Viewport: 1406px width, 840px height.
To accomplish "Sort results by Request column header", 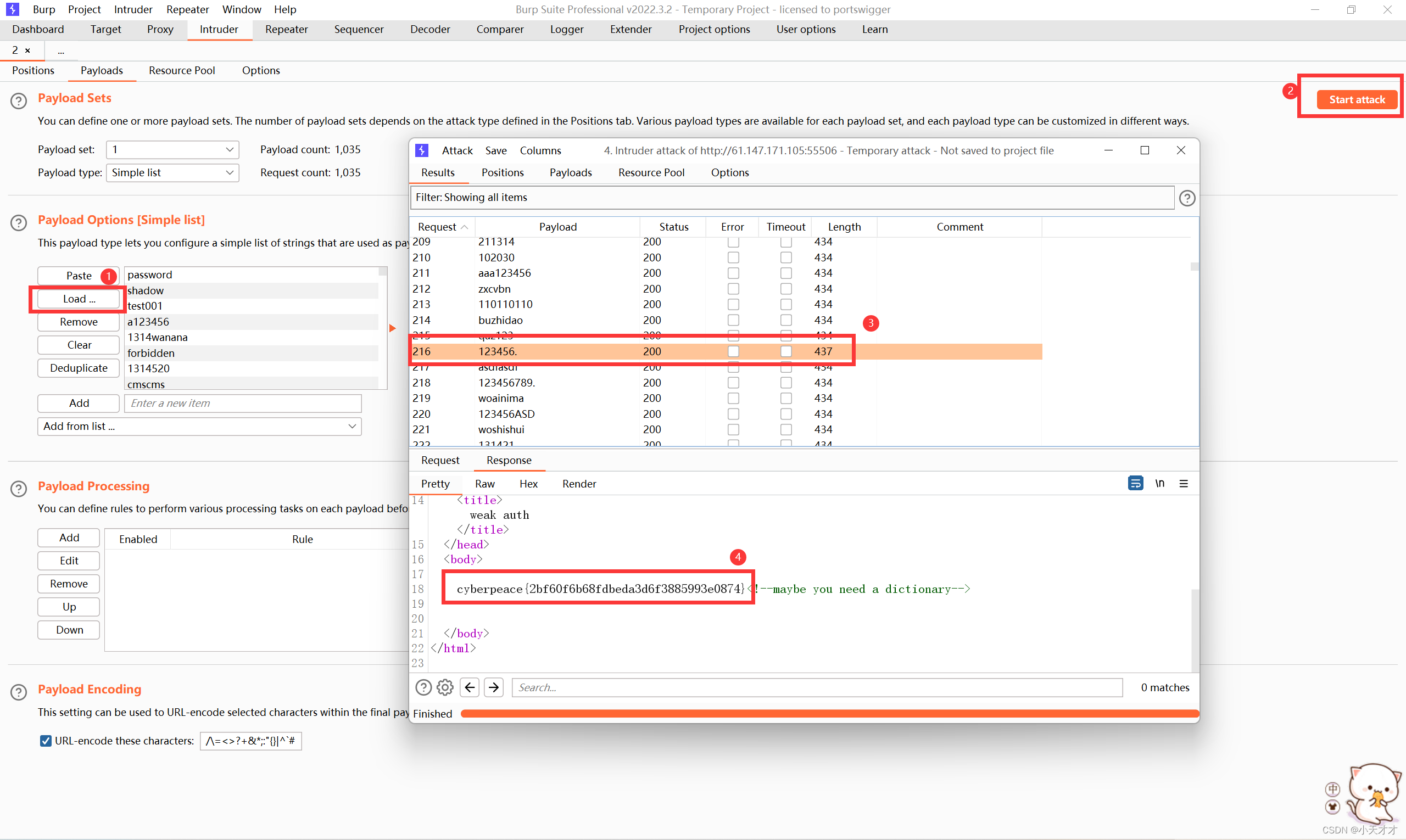I will point(442,227).
